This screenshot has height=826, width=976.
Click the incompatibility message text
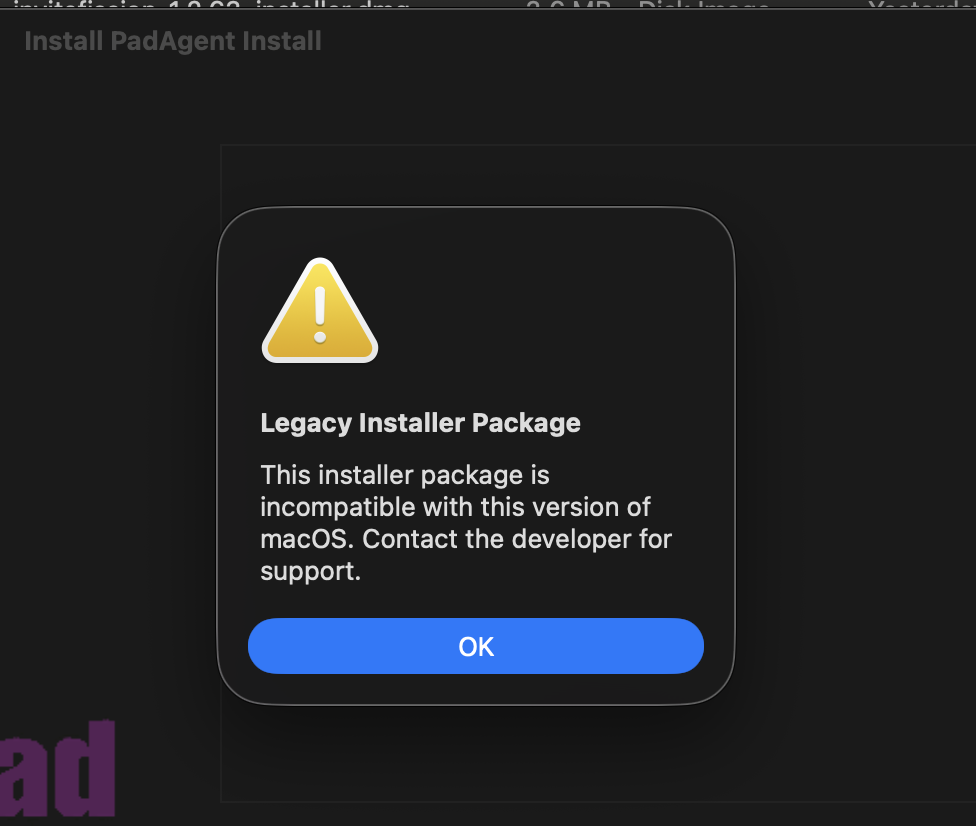tap(465, 523)
